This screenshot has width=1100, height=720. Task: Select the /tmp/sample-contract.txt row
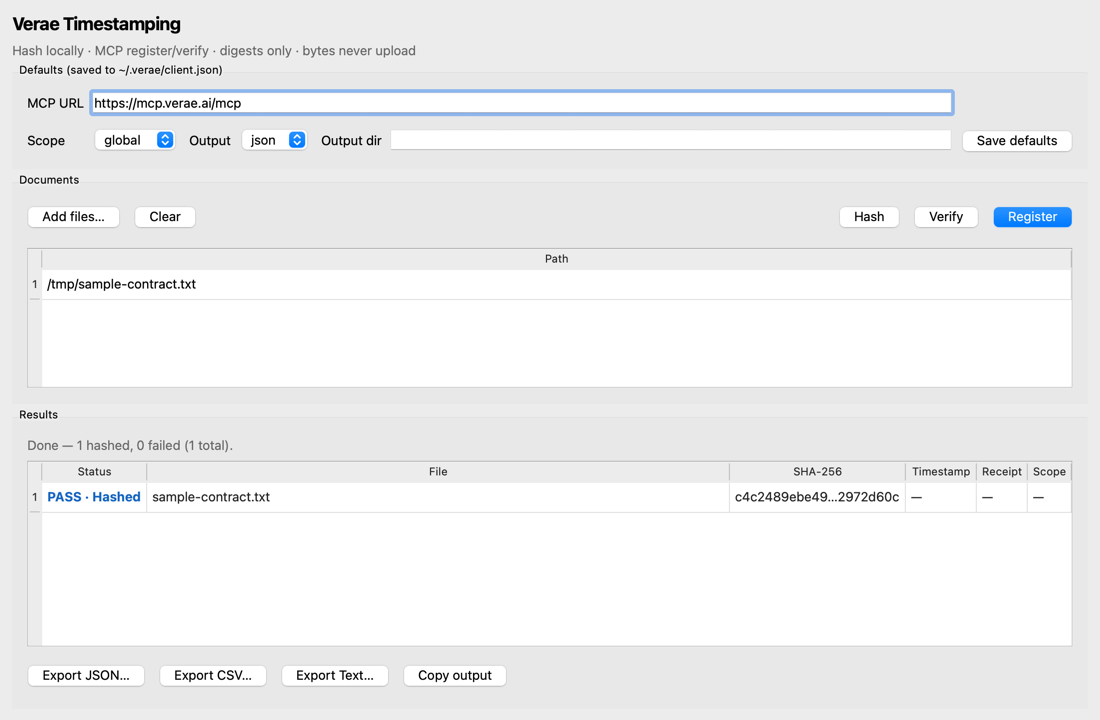coord(556,284)
